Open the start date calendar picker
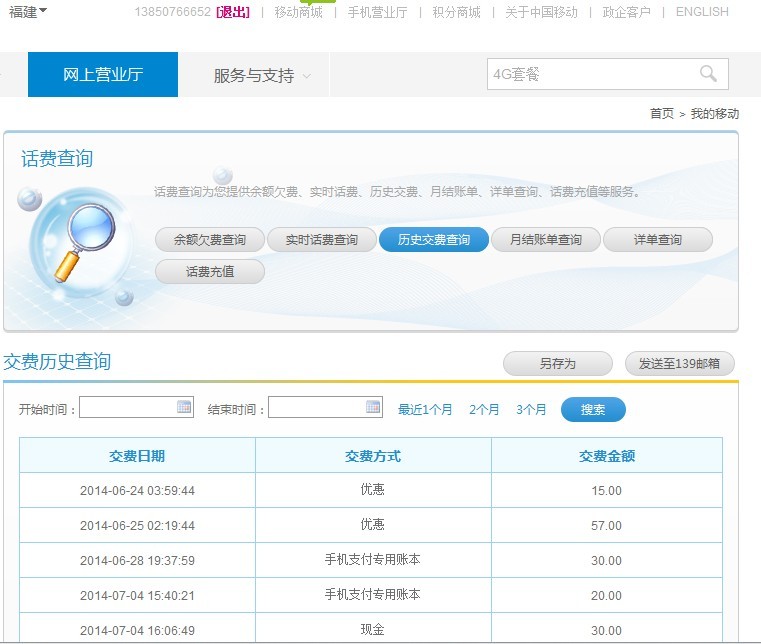This screenshot has height=644, width=761. tap(184, 407)
